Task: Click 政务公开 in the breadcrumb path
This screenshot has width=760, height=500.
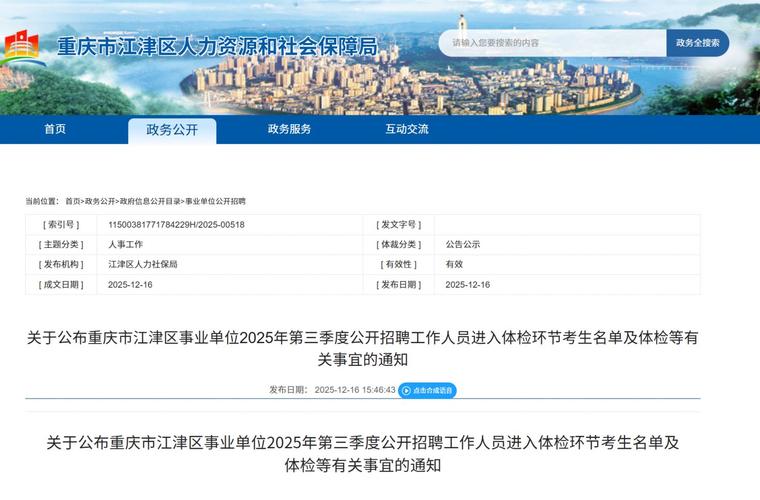Action: tap(100, 201)
